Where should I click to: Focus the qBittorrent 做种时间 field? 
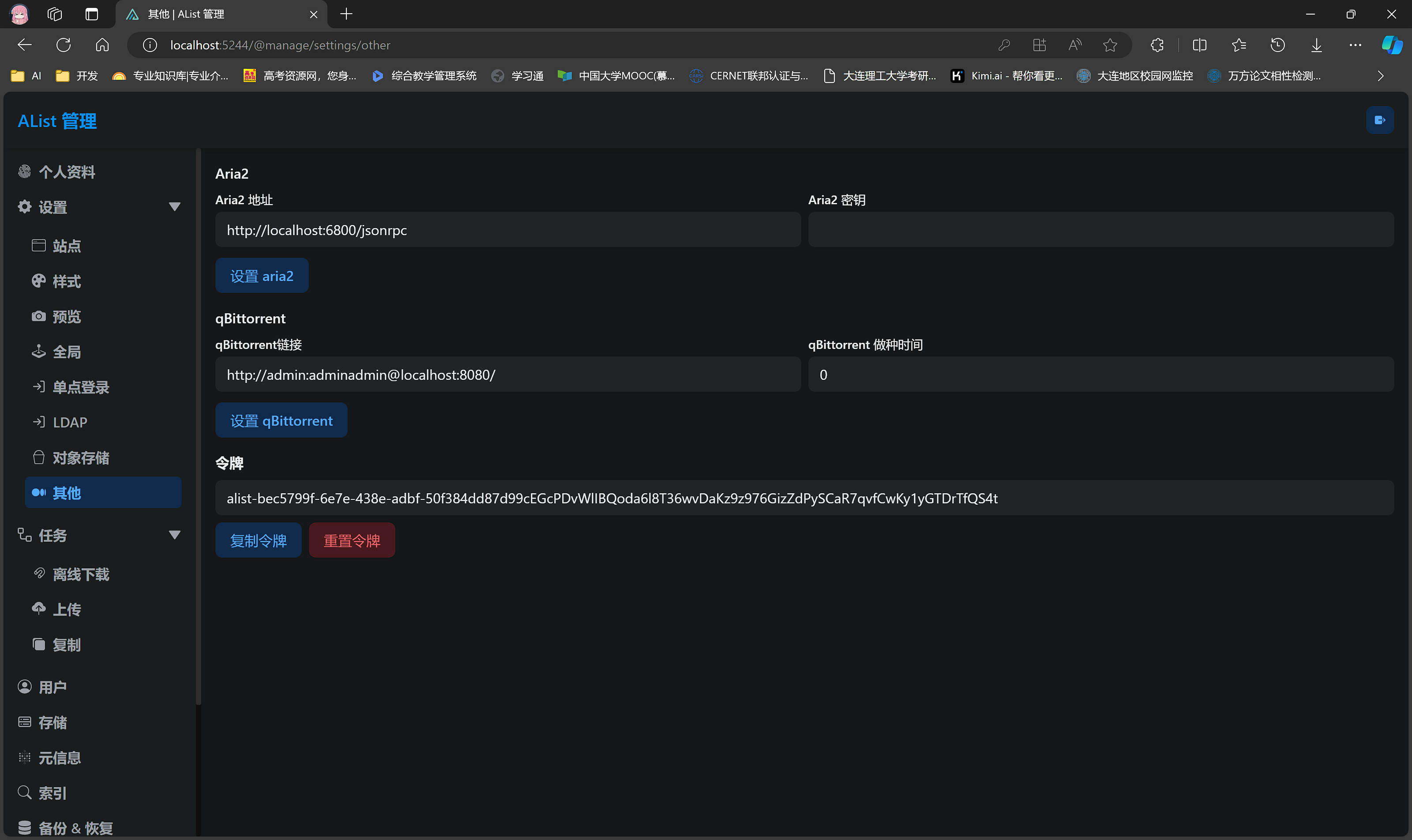tap(1100, 374)
